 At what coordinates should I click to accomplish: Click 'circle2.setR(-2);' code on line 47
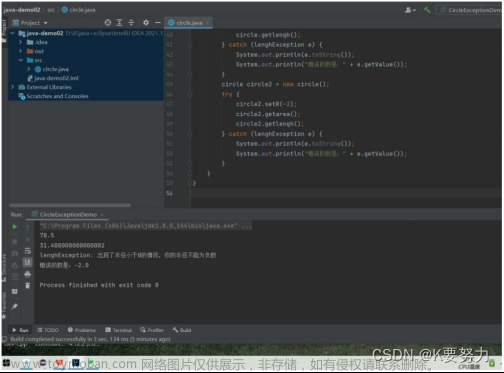click(x=266, y=104)
